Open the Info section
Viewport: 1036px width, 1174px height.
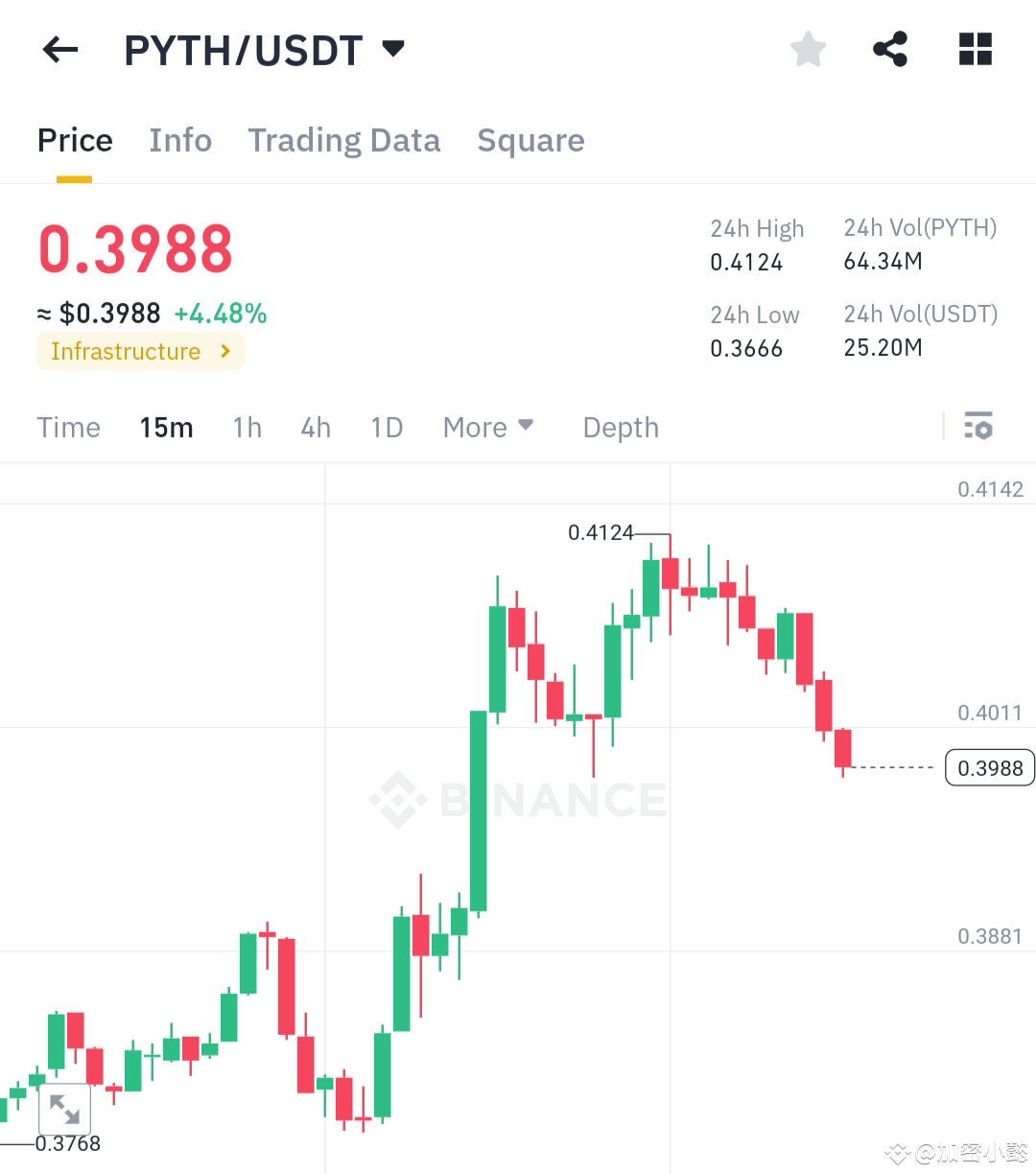(180, 140)
